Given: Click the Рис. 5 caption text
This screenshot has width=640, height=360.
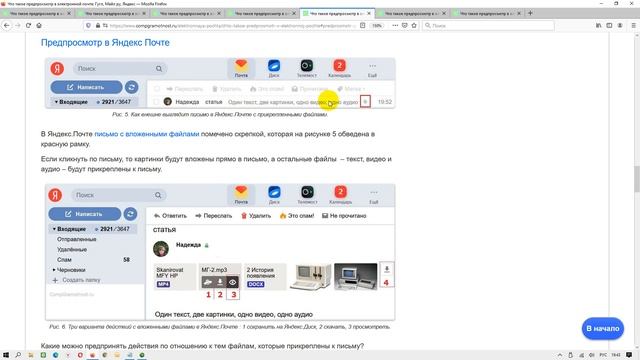Looking at the screenshot, I should pyautogui.click(x=220, y=114).
